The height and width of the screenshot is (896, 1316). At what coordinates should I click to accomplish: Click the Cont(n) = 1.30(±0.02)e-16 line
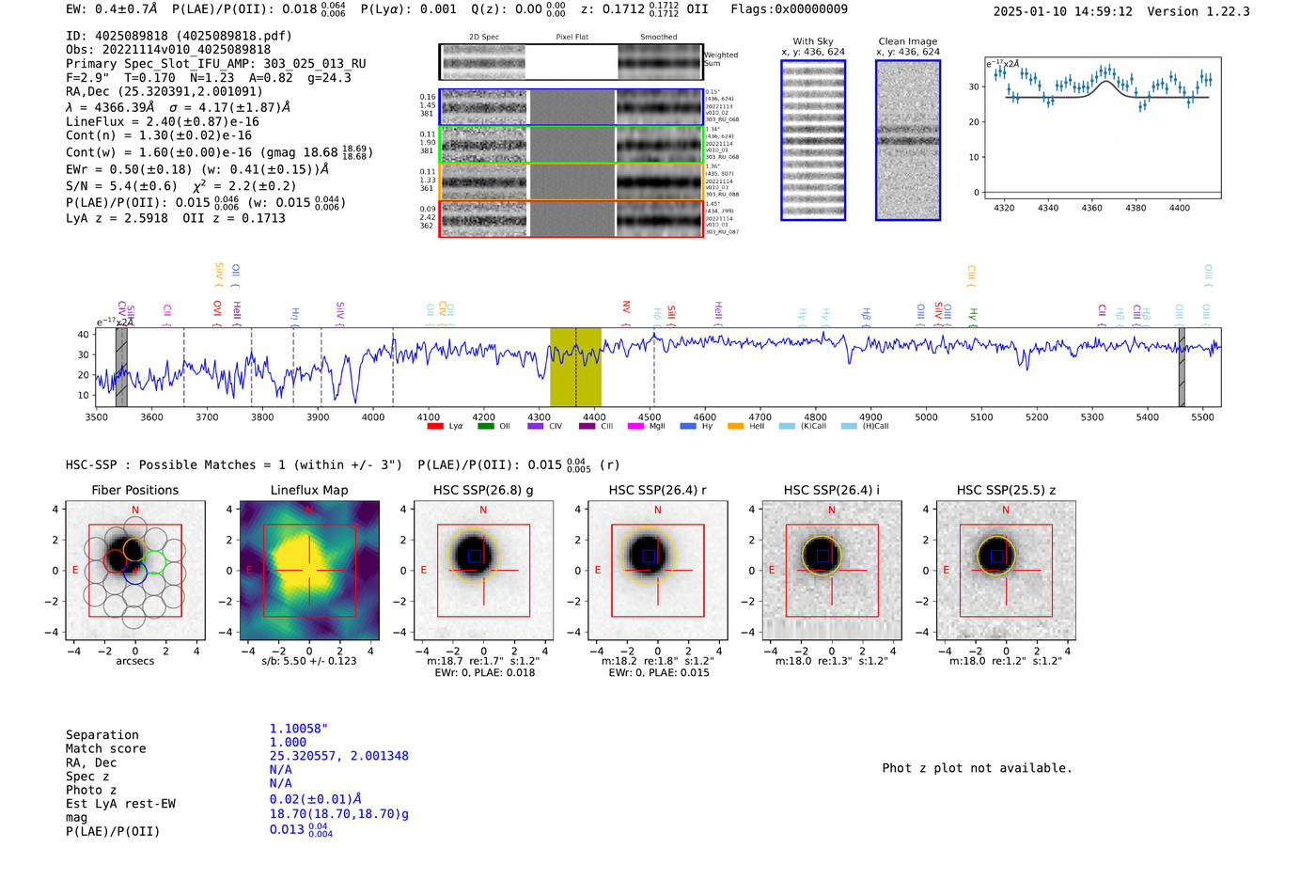click(159, 135)
